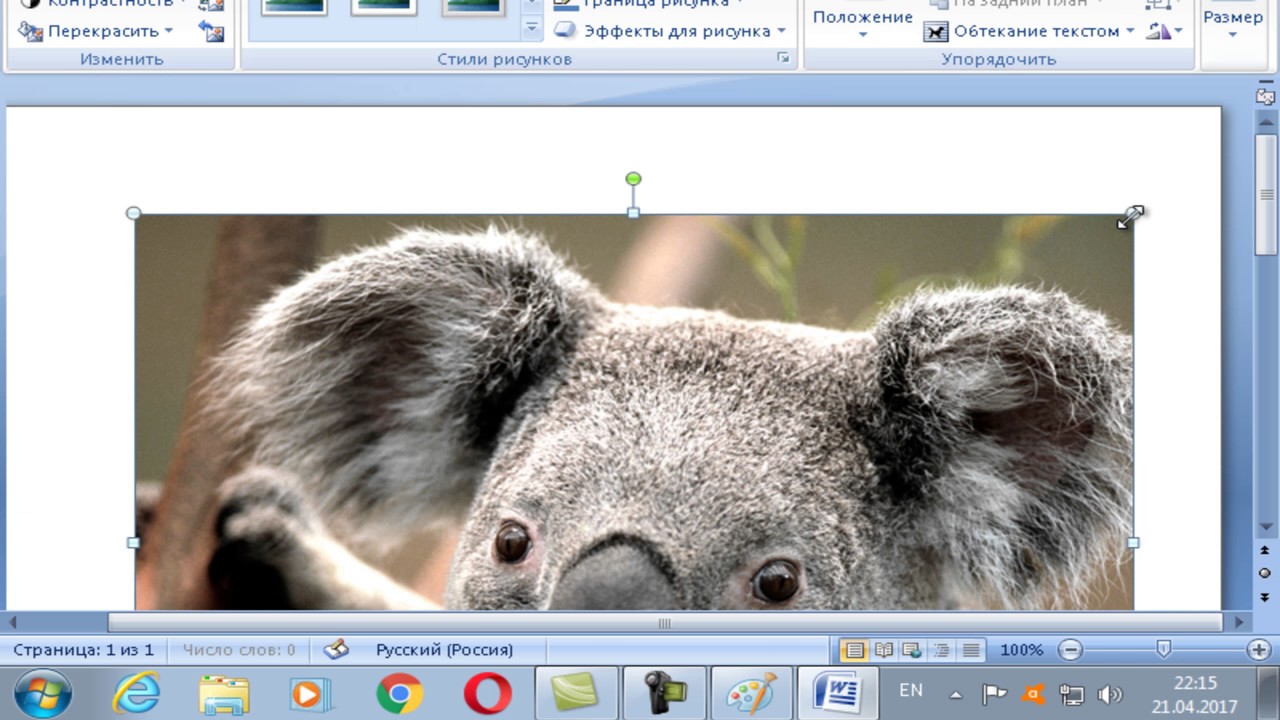
Task: Click the EN input language indicator
Action: [x=911, y=690]
